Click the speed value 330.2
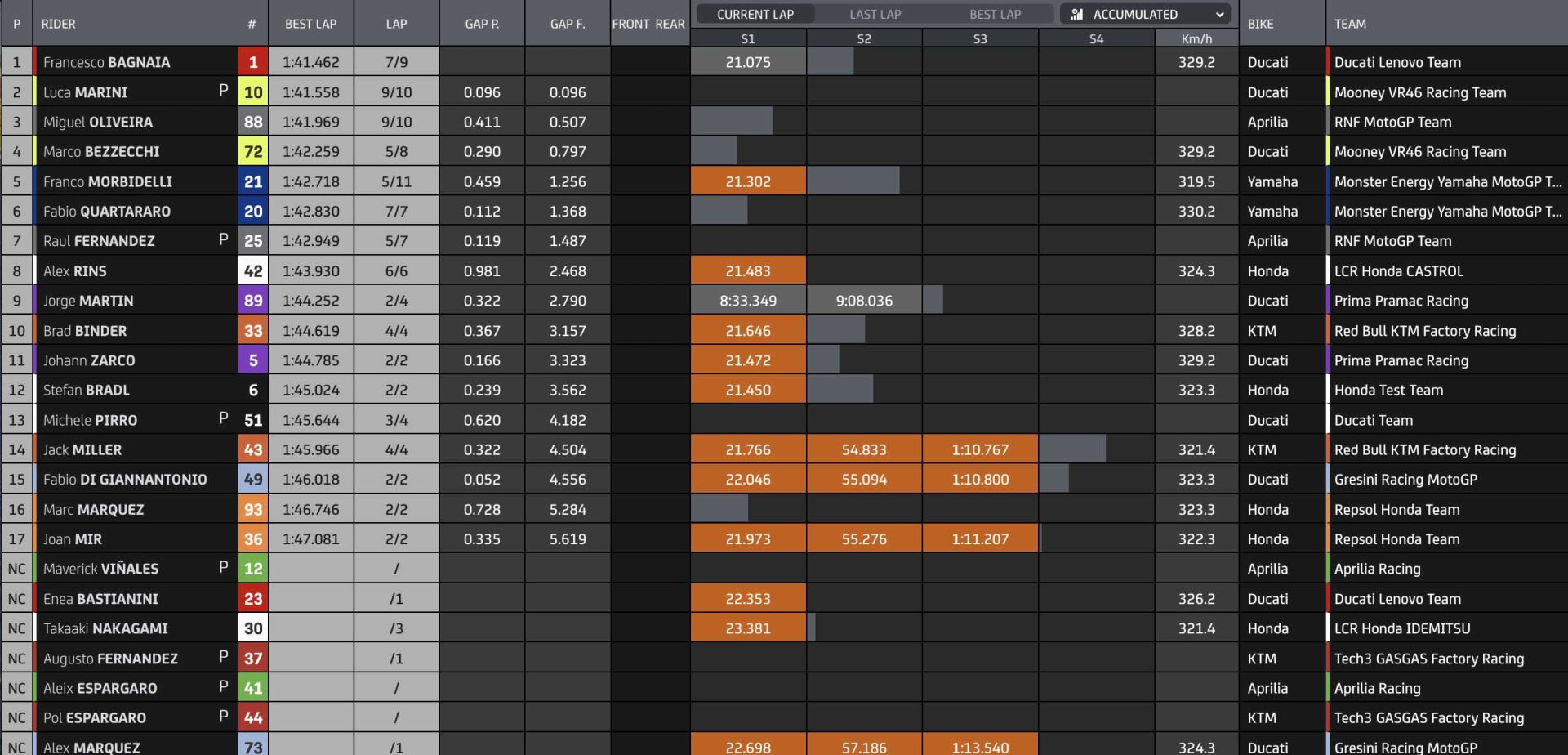Image resolution: width=1568 pixels, height=755 pixels. coord(1196,211)
